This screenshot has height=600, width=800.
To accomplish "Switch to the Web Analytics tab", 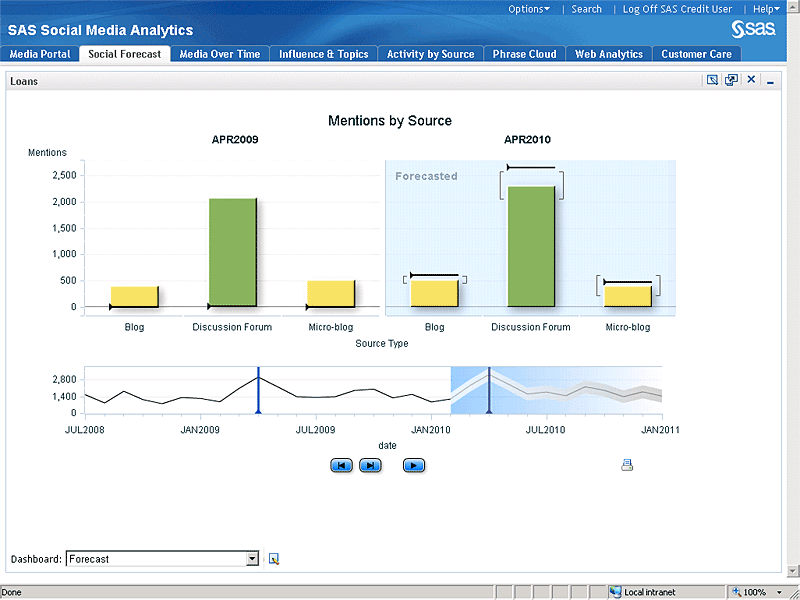I will (609, 54).
